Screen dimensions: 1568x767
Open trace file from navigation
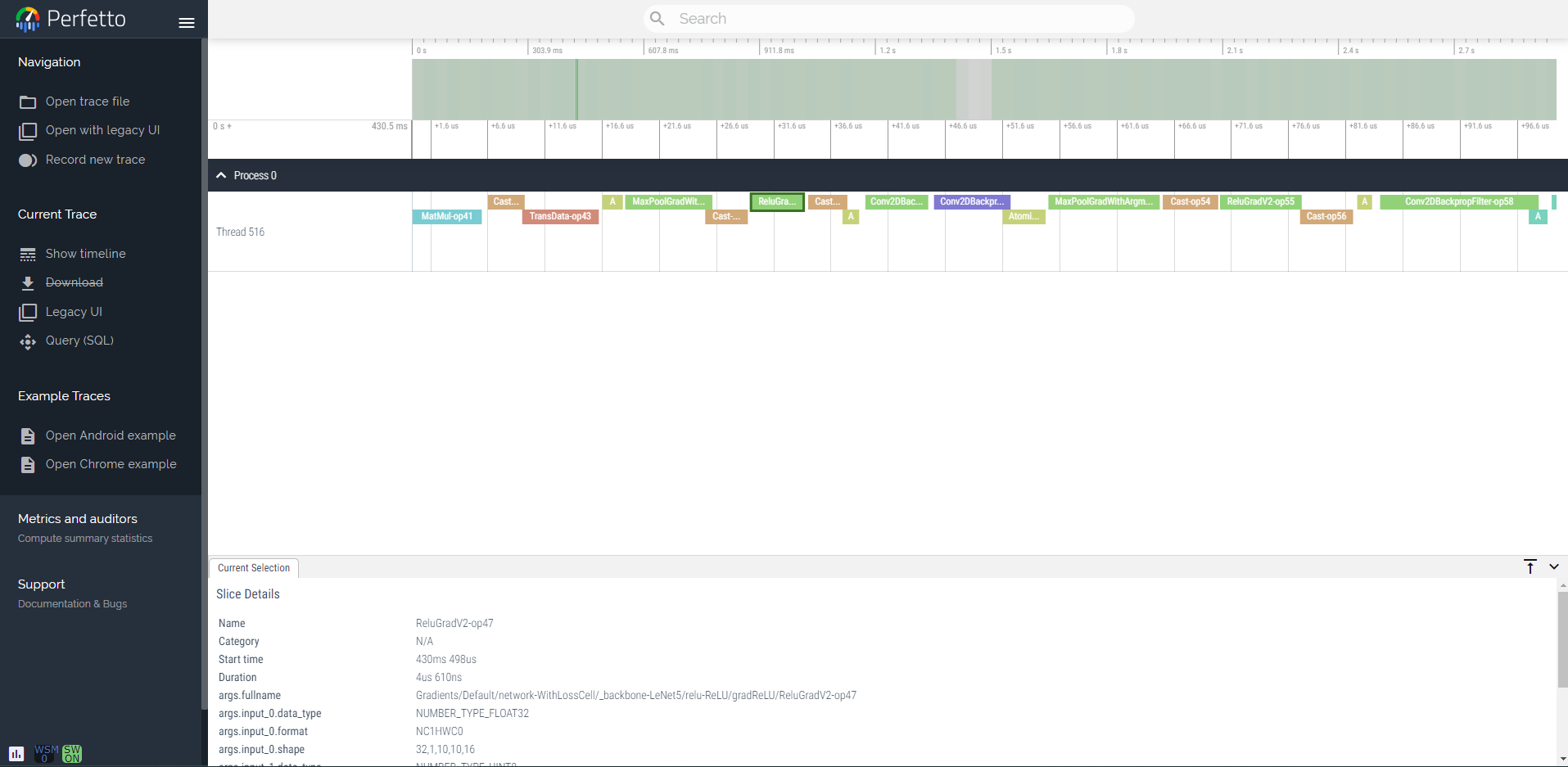pos(88,102)
